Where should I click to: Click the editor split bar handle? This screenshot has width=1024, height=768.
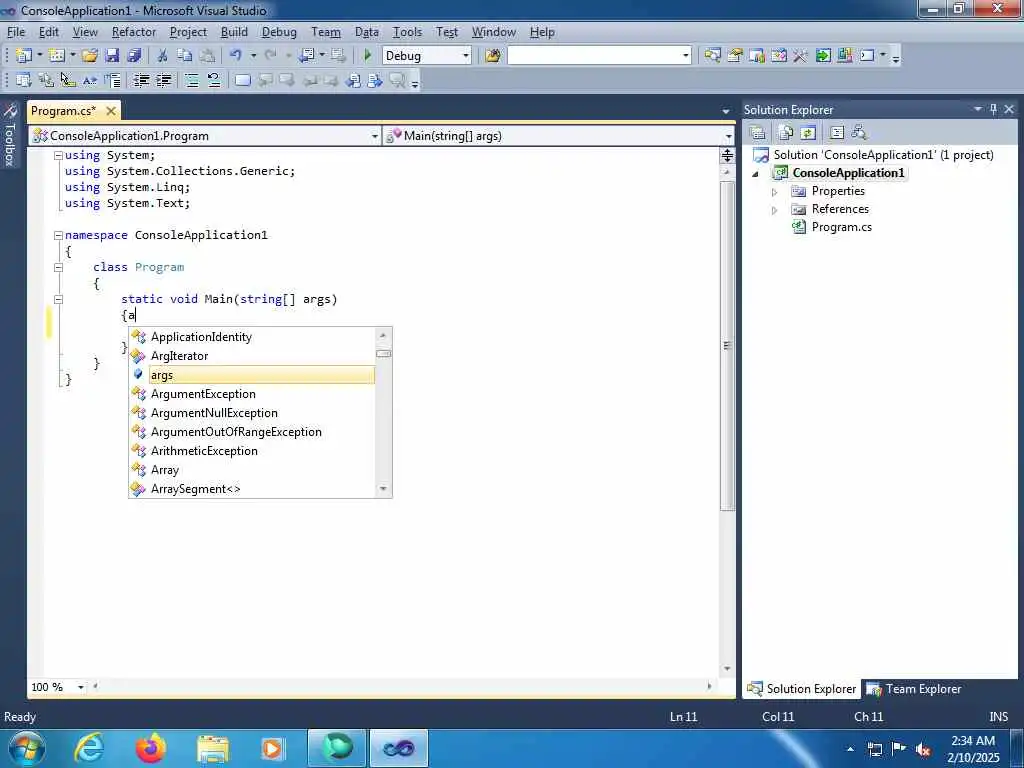[727, 155]
